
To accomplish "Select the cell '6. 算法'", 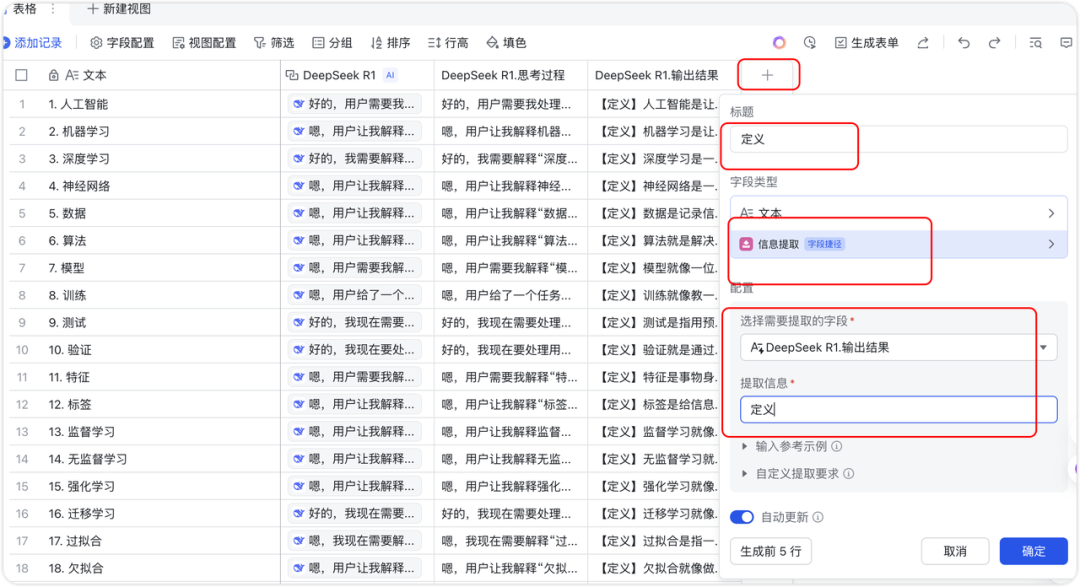I will (x=158, y=240).
